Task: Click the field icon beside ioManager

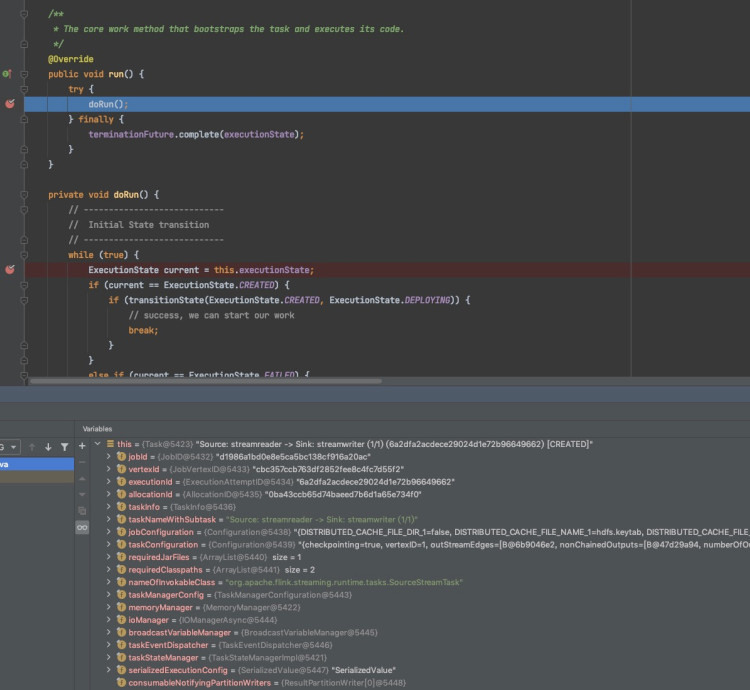Action: tap(121, 620)
